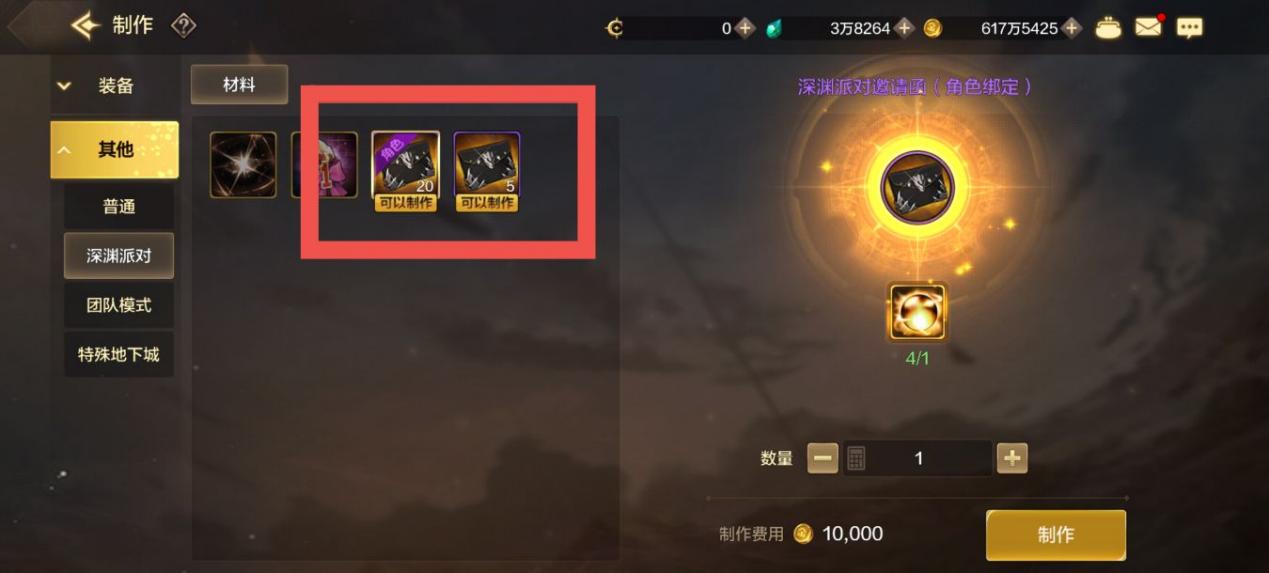
Task: Open the gold pouch shop icon
Action: (1108, 28)
